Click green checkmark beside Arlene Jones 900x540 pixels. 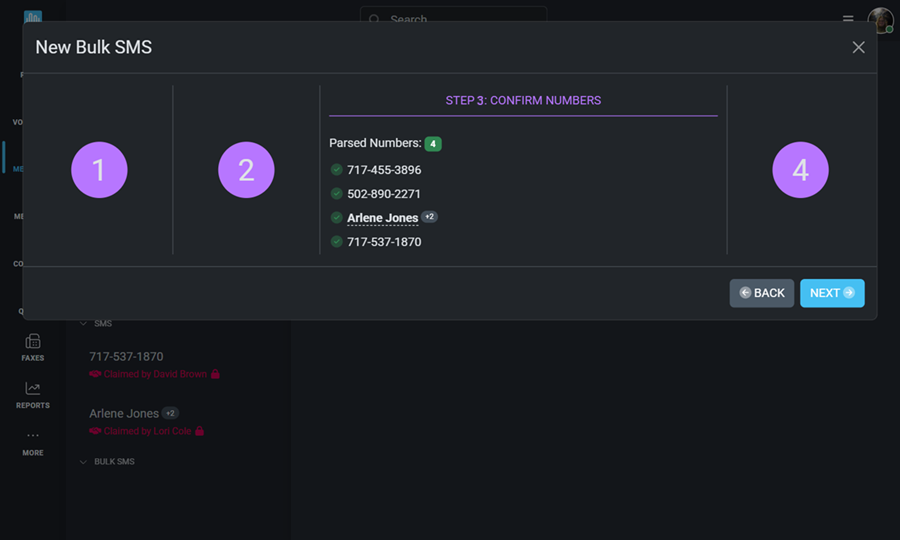click(337, 218)
